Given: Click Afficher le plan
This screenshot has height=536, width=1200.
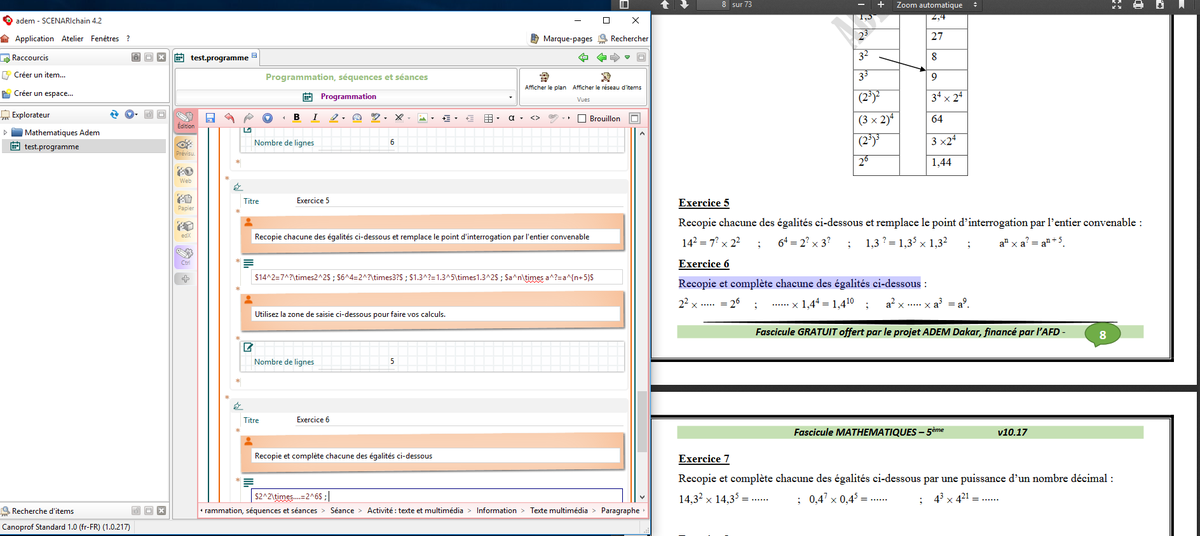Looking at the screenshot, I should [x=545, y=82].
